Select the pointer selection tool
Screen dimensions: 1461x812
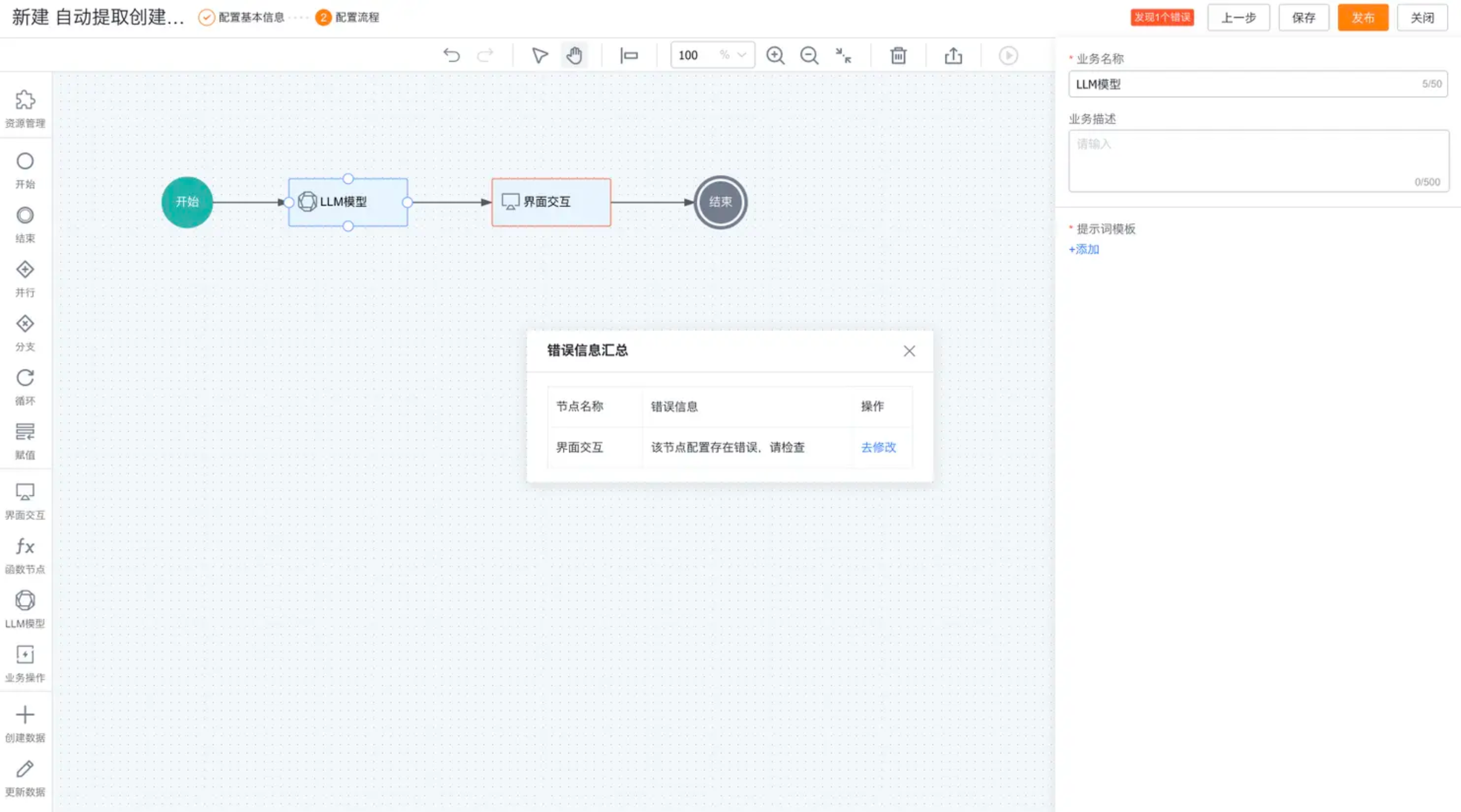coord(540,55)
